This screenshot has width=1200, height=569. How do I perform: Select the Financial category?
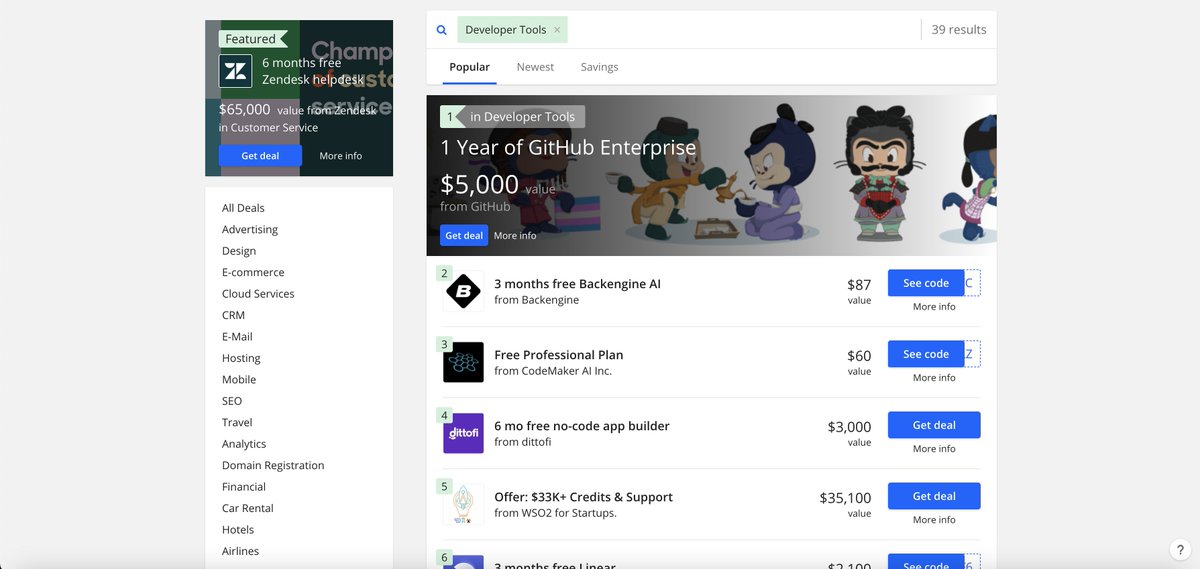click(244, 487)
